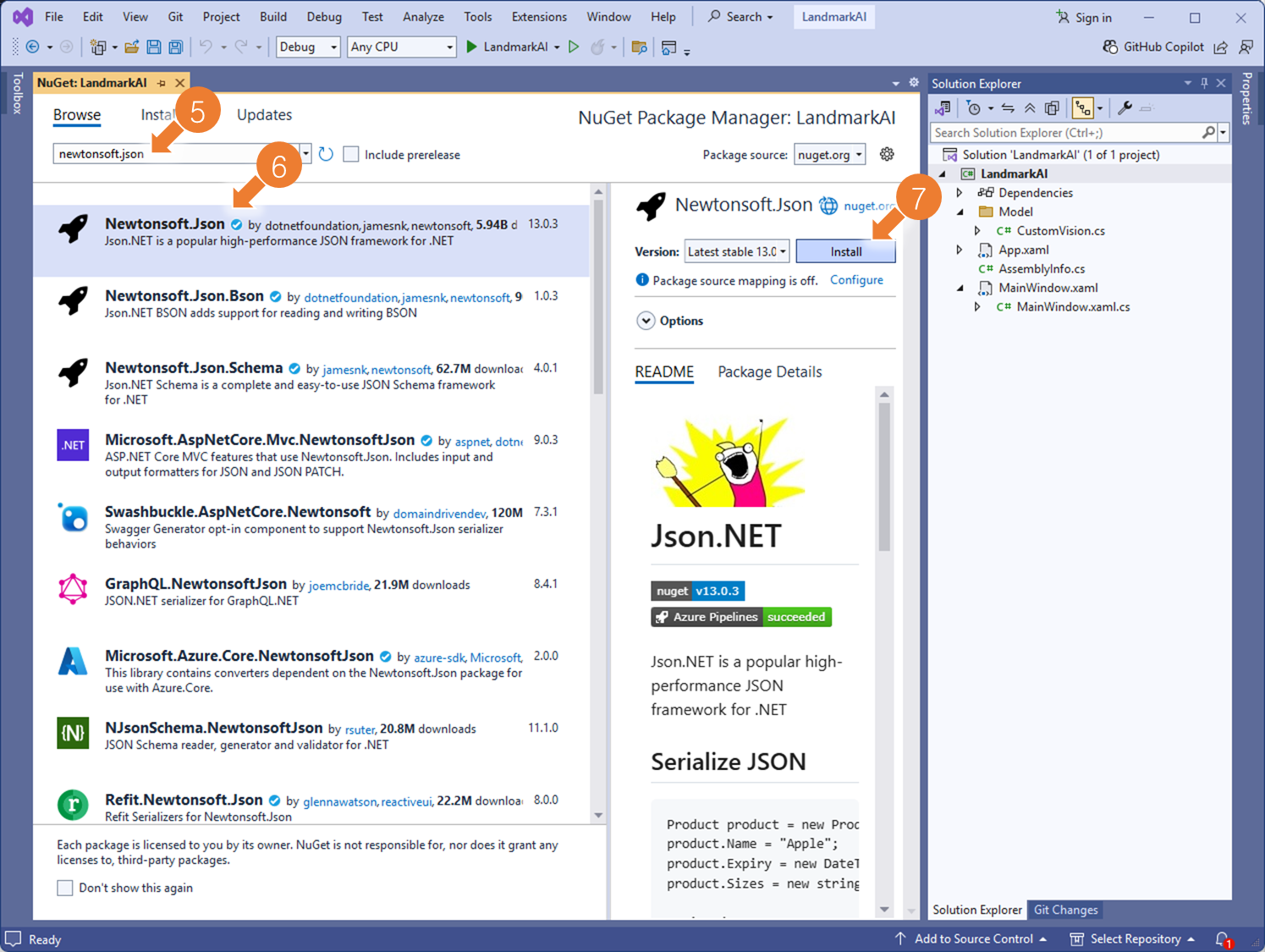Collapse the MainWindow.xaml node
Viewport: 1265px width, 952px height.
pos(960,288)
